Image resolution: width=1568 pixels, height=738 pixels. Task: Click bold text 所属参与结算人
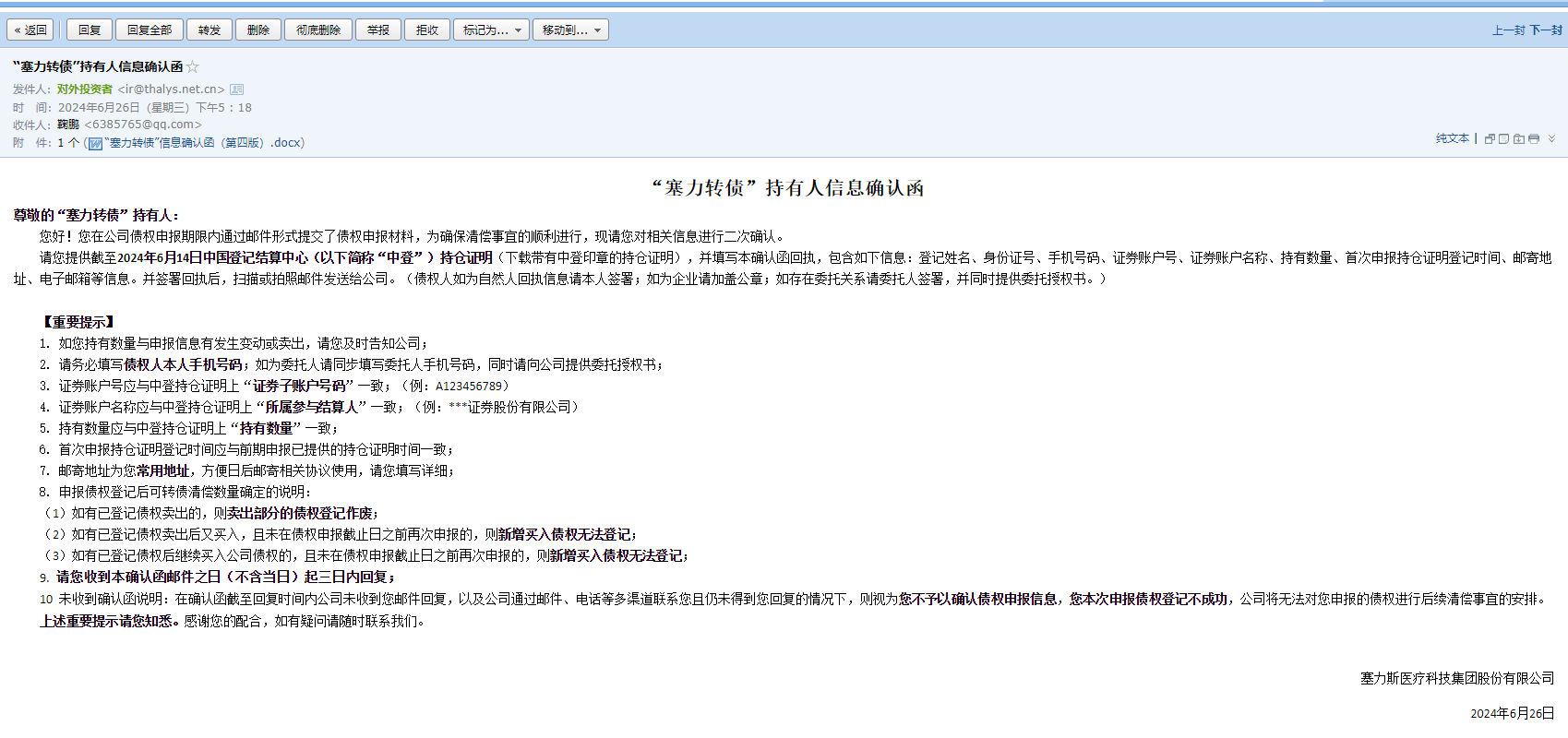click(x=311, y=407)
